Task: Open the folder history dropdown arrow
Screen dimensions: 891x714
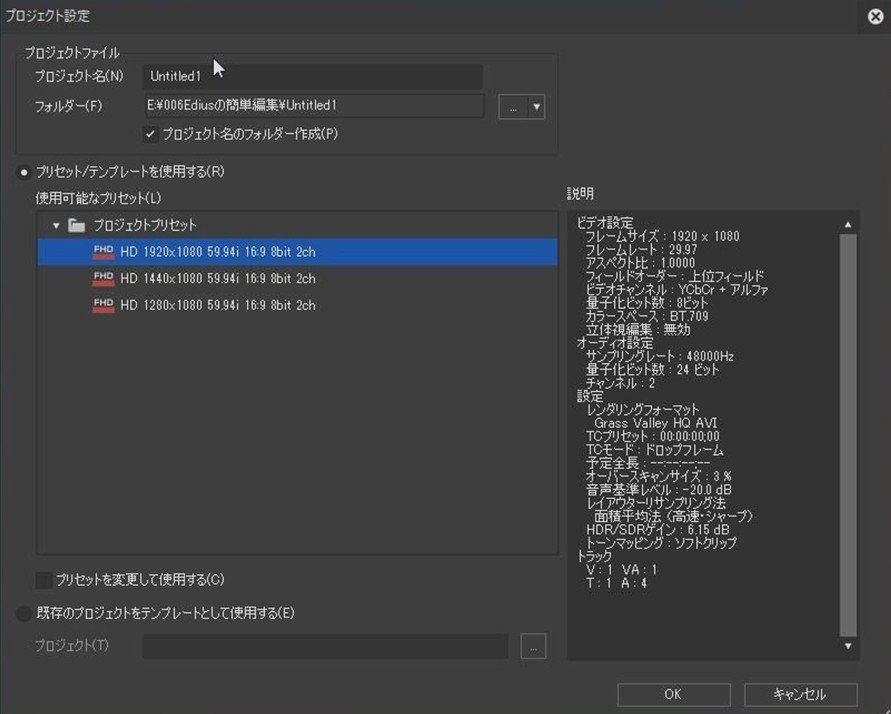Action: pyautogui.click(x=536, y=107)
